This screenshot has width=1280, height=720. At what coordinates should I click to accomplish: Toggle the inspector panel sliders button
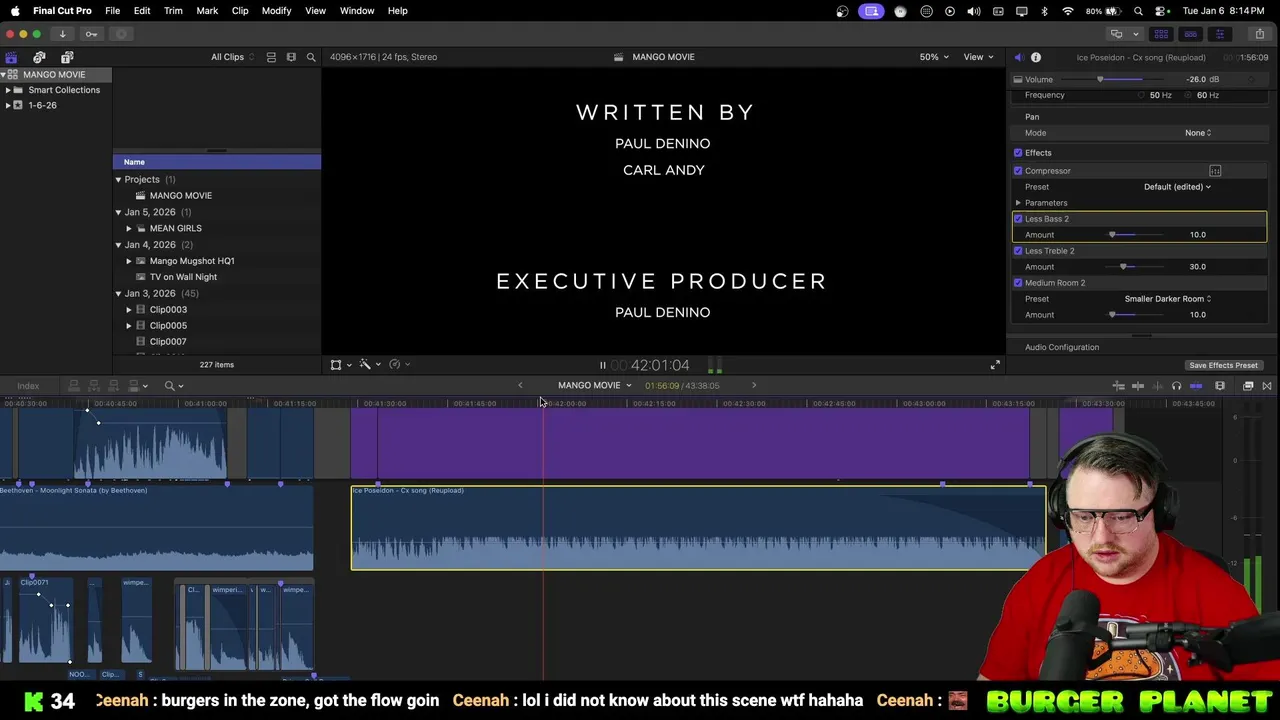coord(1219,34)
